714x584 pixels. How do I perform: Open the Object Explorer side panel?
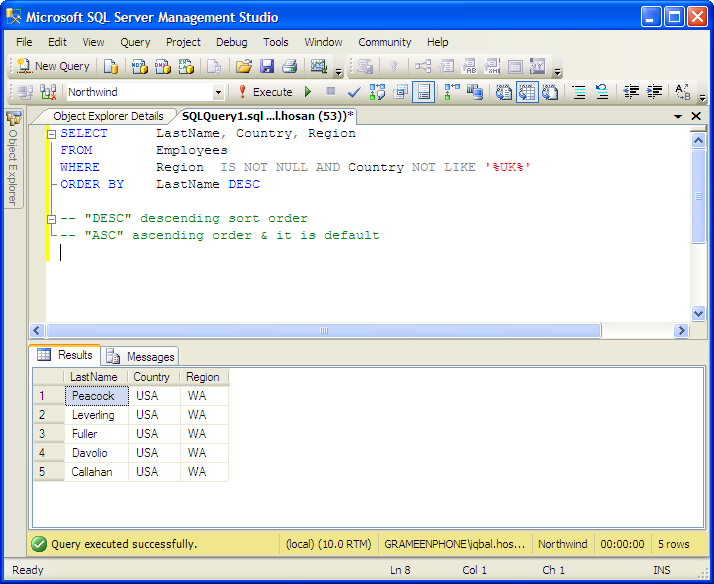(13, 158)
